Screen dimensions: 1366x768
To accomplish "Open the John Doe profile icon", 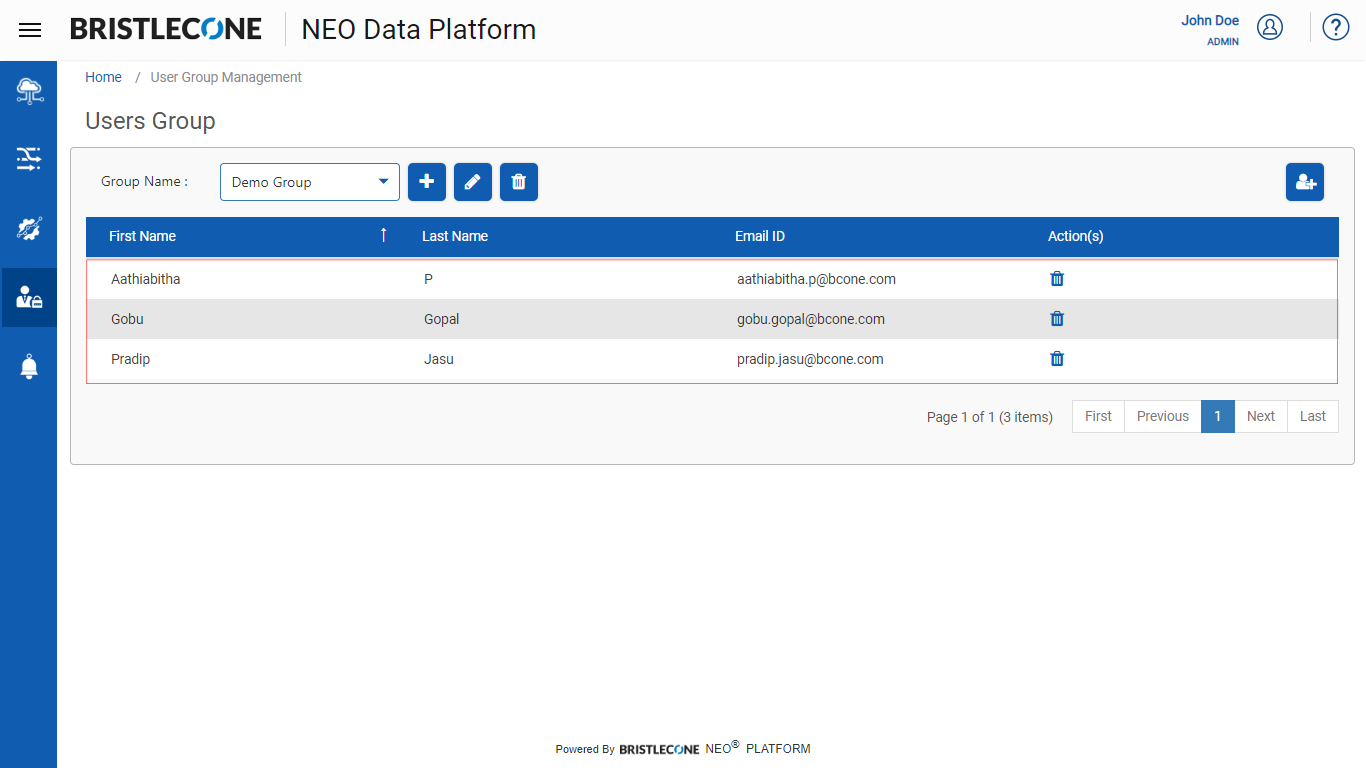I will coord(1270,27).
